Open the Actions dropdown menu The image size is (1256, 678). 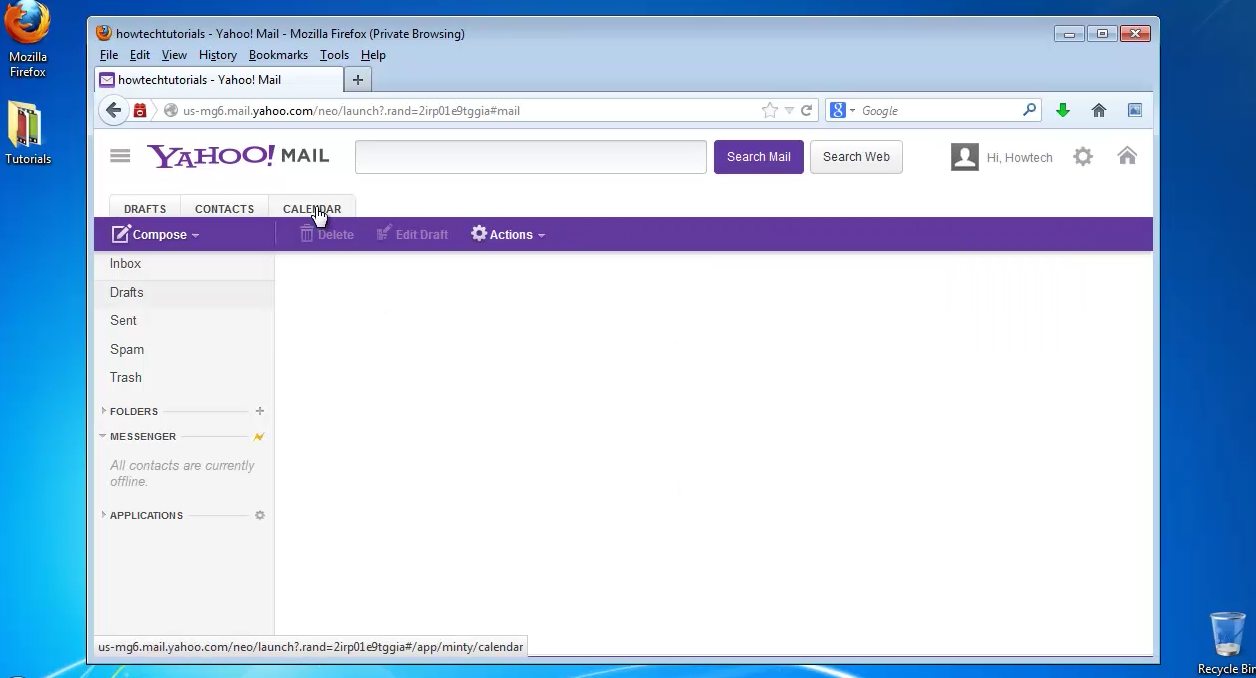(508, 234)
